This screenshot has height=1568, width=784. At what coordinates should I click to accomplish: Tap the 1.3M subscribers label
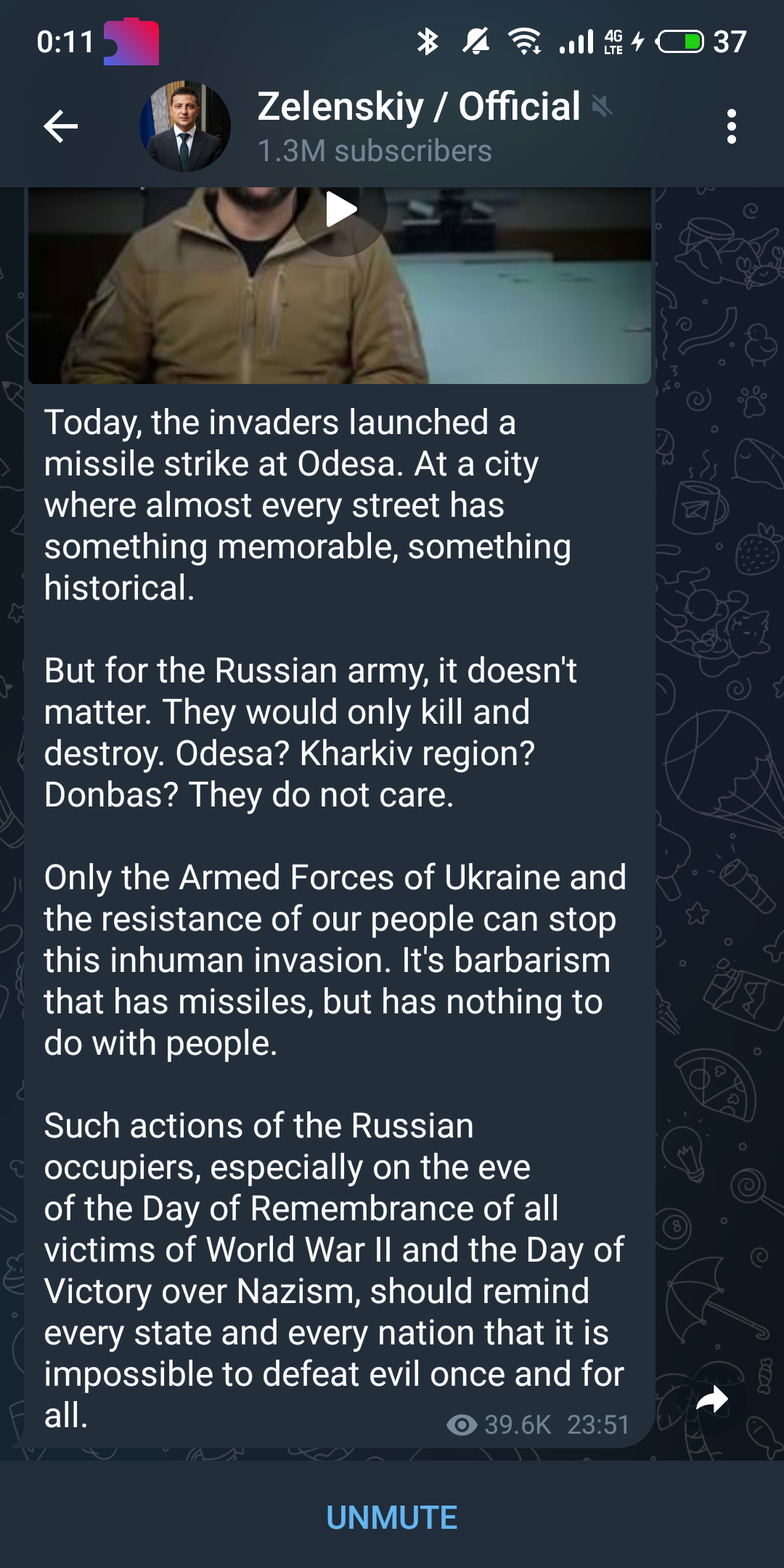375,151
